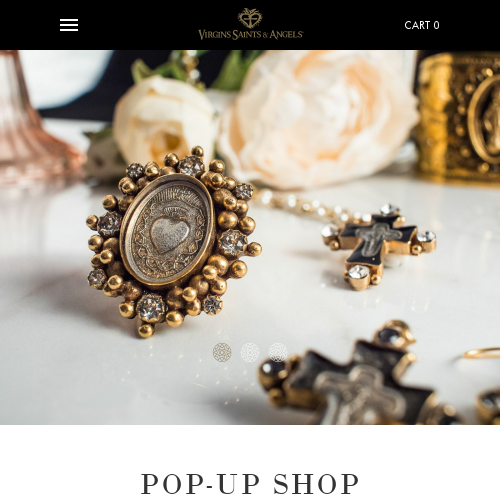Click the sacred heart ring in banner

click(173, 242)
